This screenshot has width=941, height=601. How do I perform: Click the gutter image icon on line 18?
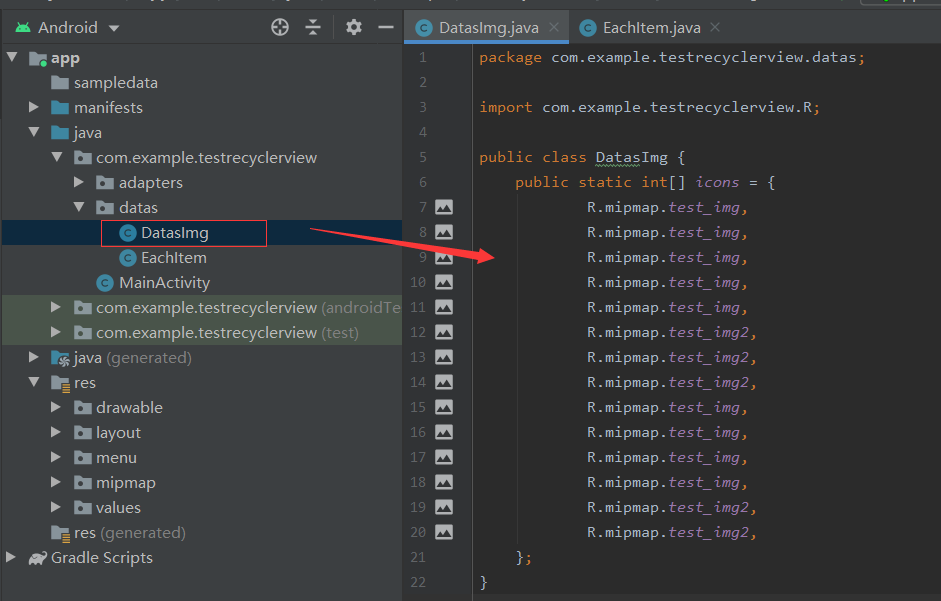tap(443, 482)
